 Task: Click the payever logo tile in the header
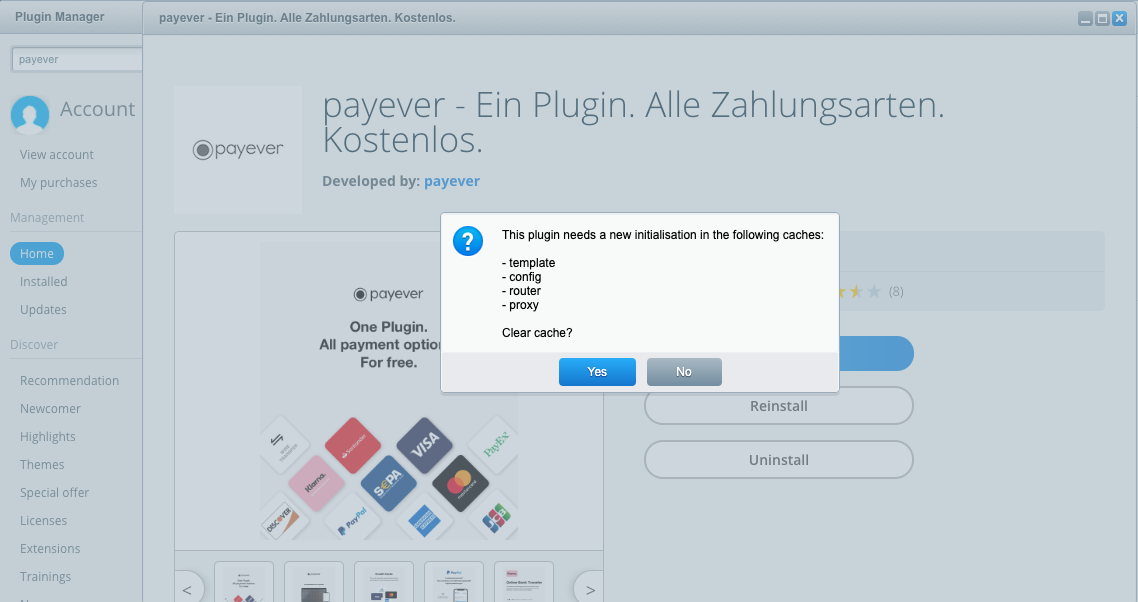[x=238, y=150]
